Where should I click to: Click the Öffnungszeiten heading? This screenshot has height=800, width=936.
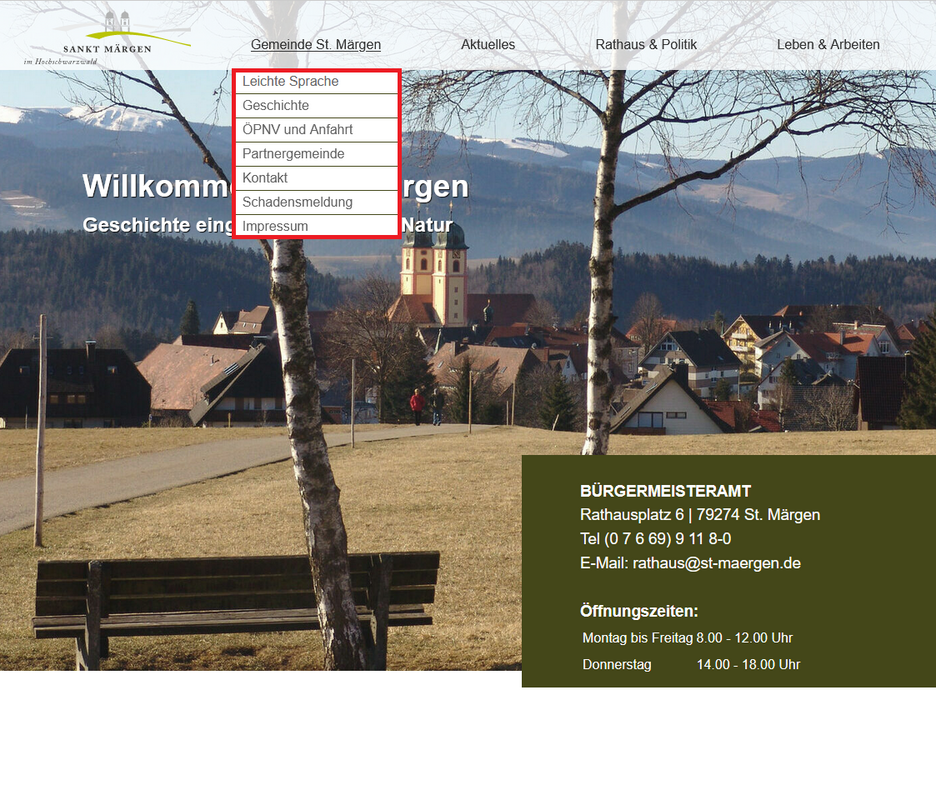(639, 611)
